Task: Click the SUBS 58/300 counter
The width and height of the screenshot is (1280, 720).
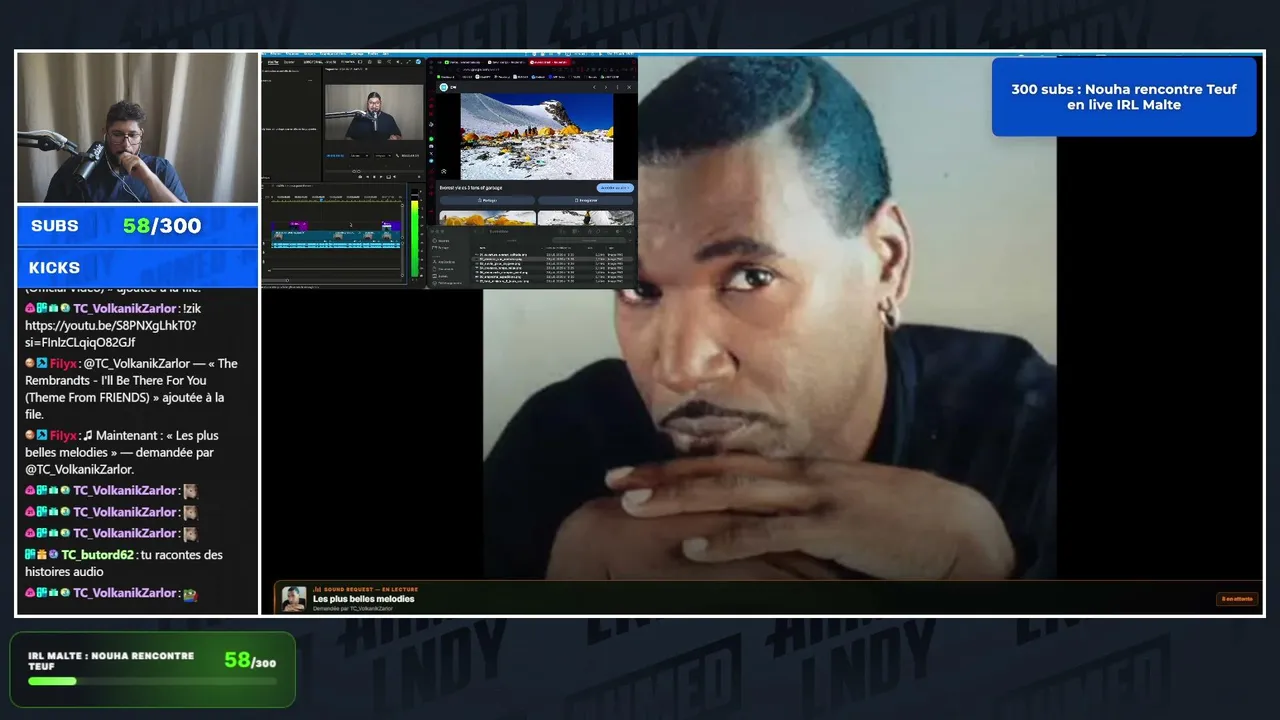Action: coord(137,226)
